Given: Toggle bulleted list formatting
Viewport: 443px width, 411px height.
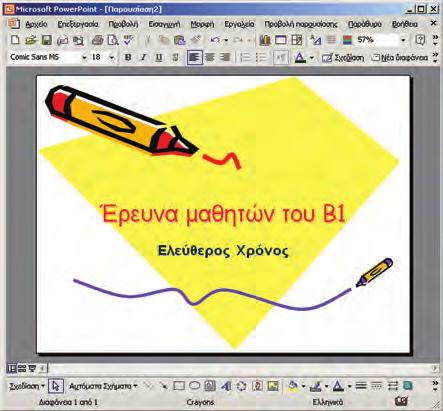Looking at the screenshot, I should [261, 58].
